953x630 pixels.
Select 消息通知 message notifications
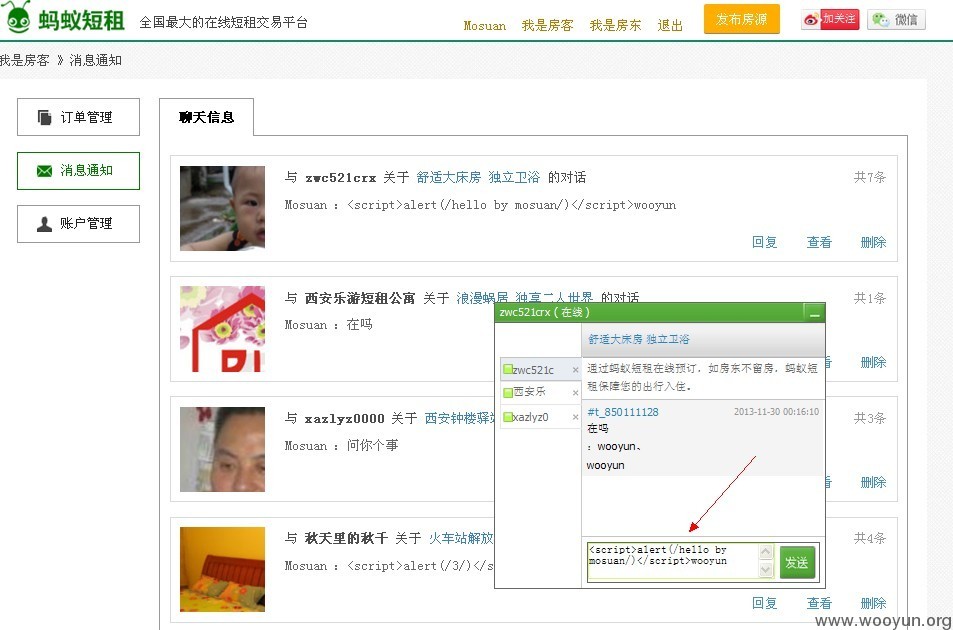point(78,171)
